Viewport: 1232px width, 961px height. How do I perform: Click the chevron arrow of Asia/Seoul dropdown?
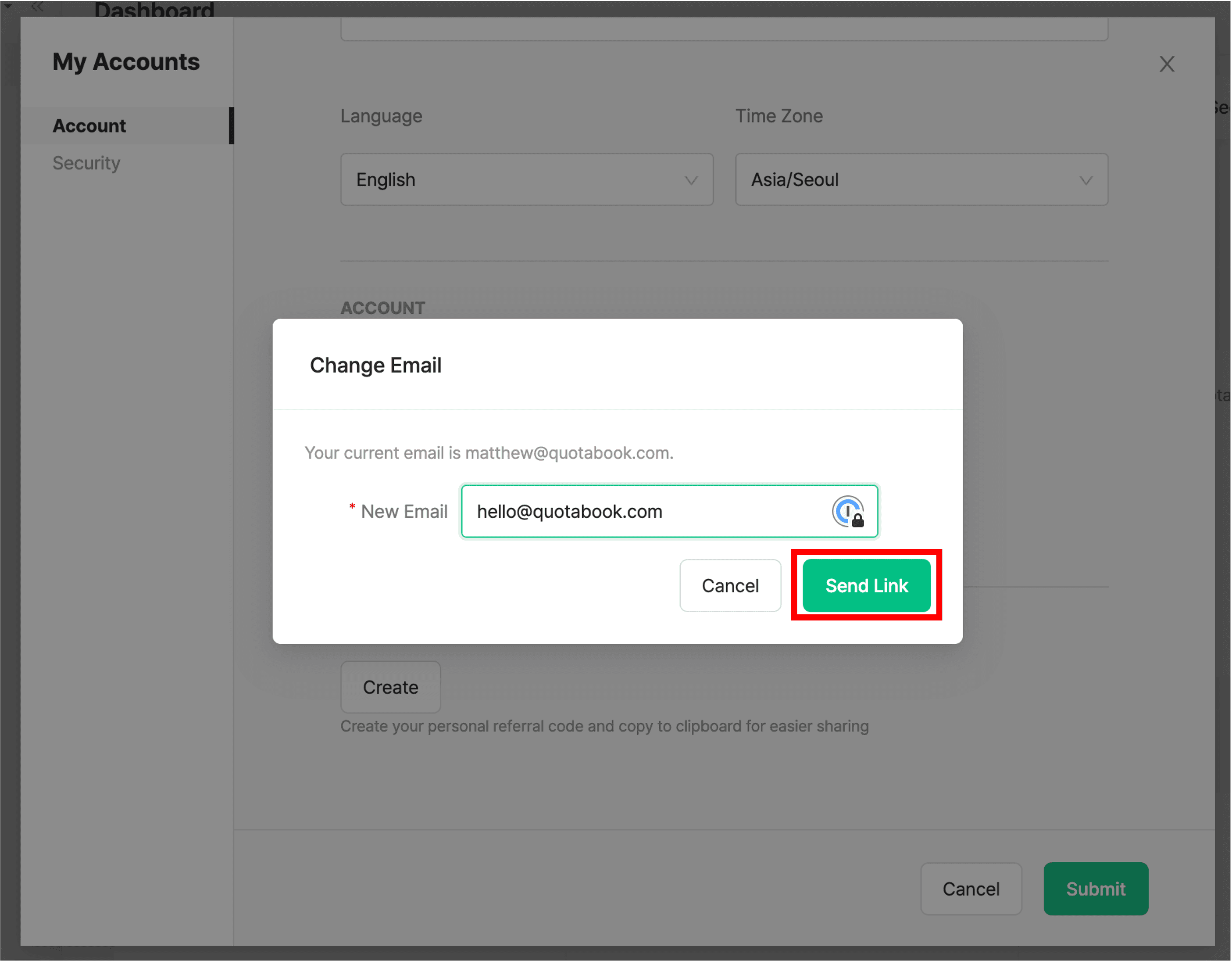click(1086, 181)
